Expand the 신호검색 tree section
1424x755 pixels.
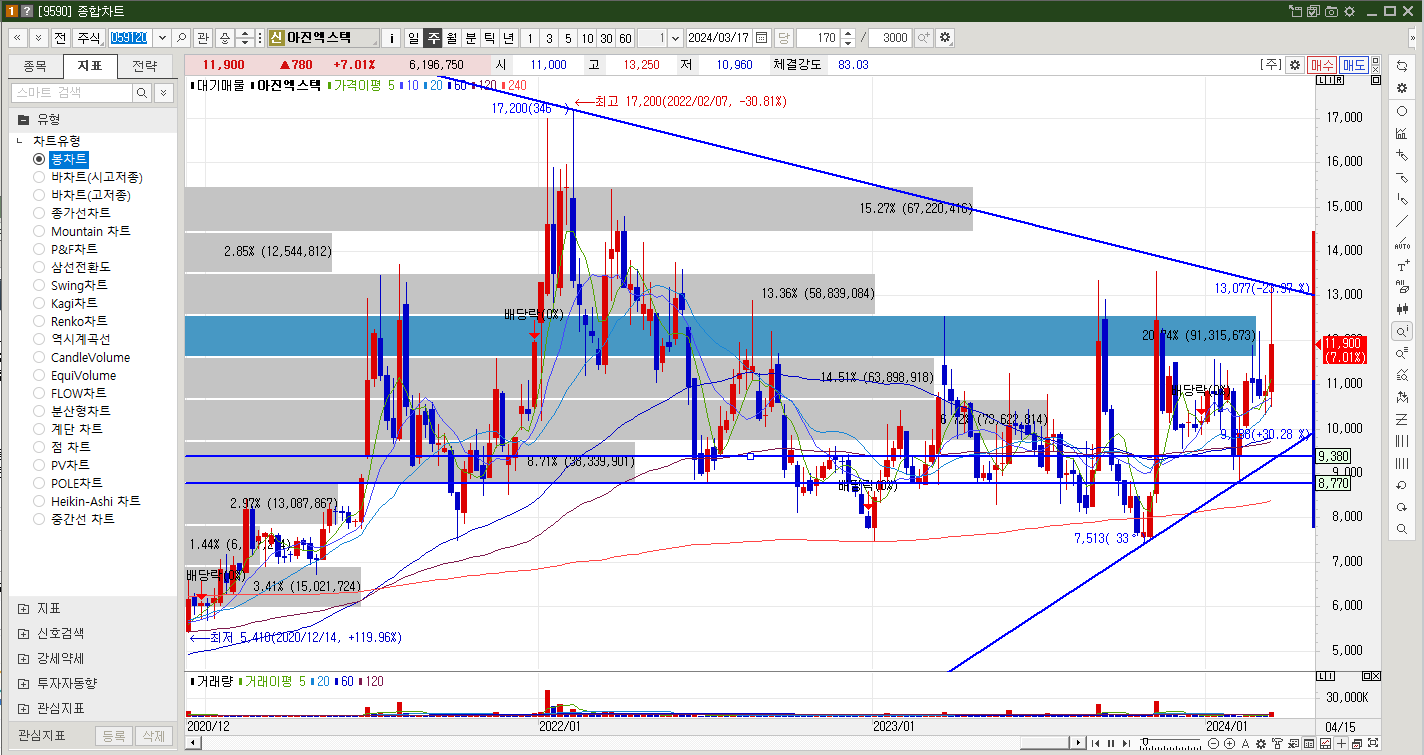tap(23, 633)
